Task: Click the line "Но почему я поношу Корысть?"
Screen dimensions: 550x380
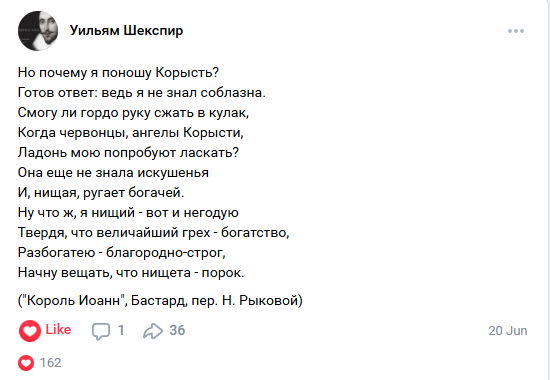Action: [118, 73]
